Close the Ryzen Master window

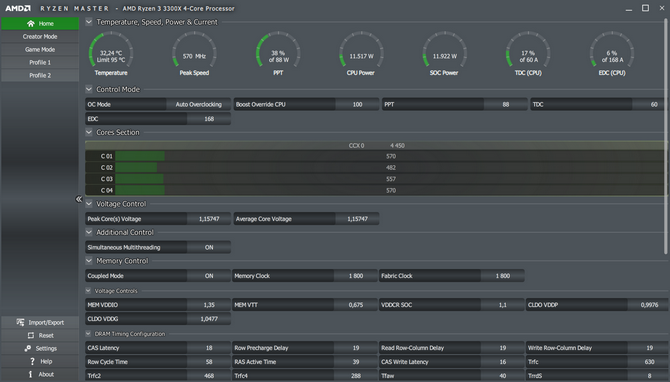tap(662, 8)
